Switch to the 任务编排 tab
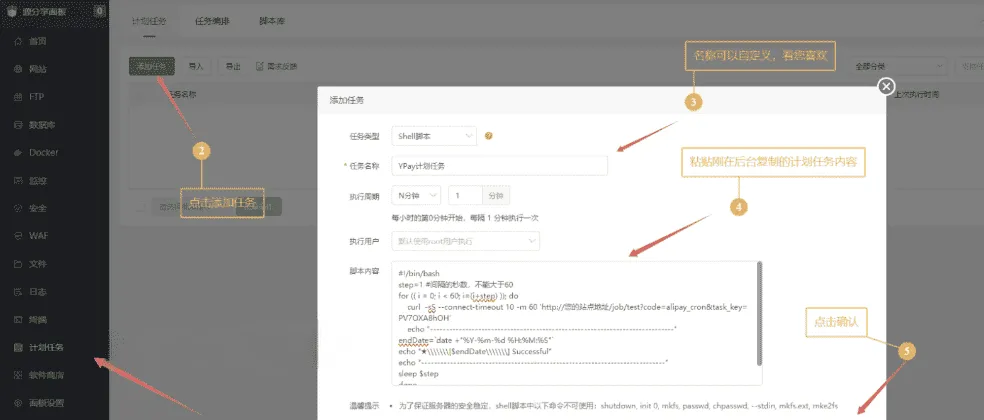 point(212,21)
